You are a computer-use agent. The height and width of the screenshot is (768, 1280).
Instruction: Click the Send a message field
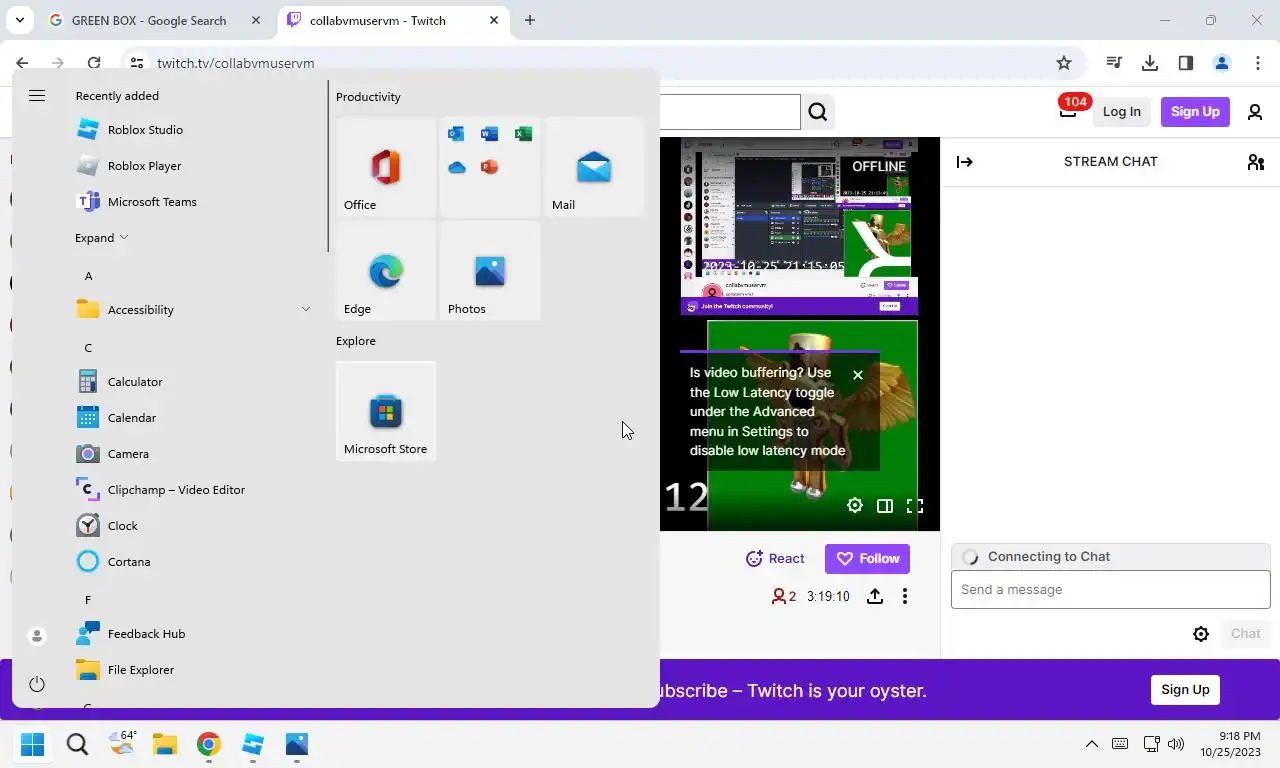click(x=1111, y=590)
